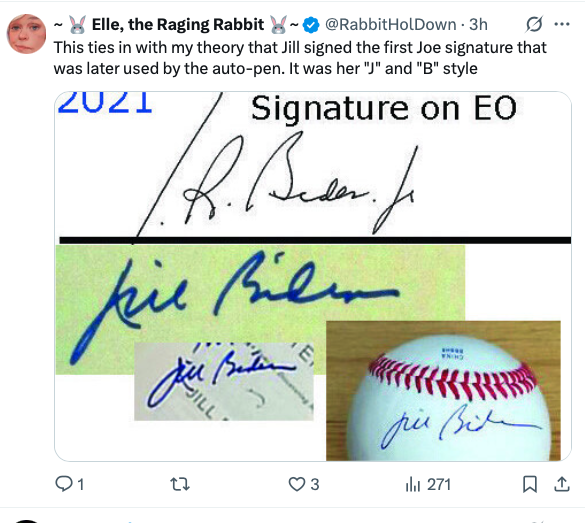The width and height of the screenshot is (585, 523).
Task: Bookmark the post with ribbon icon
Action: click(x=530, y=484)
